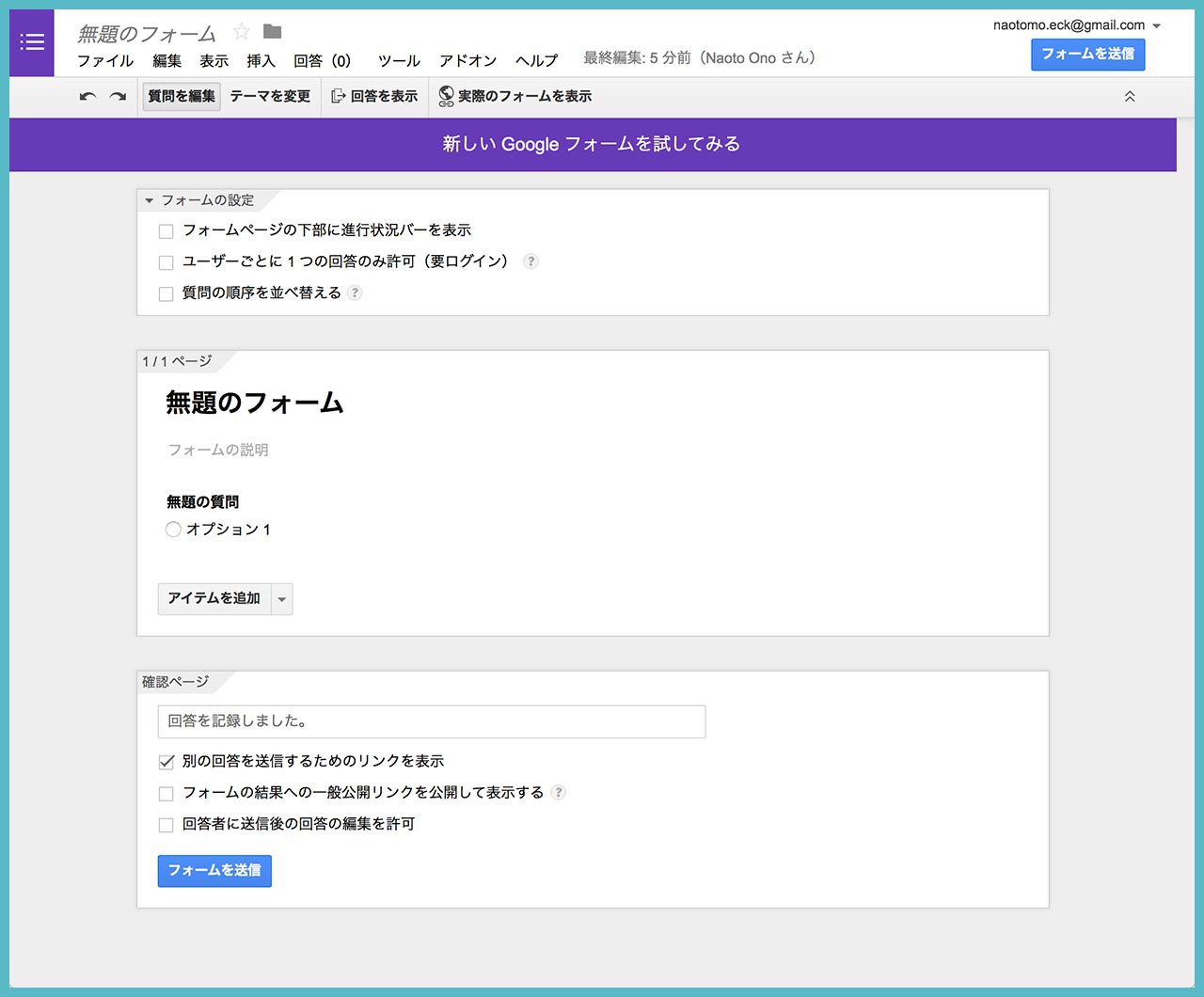The width and height of the screenshot is (1204, 997).
Task: Click top-right フォームを送信 button
Action: [1087, 55]
